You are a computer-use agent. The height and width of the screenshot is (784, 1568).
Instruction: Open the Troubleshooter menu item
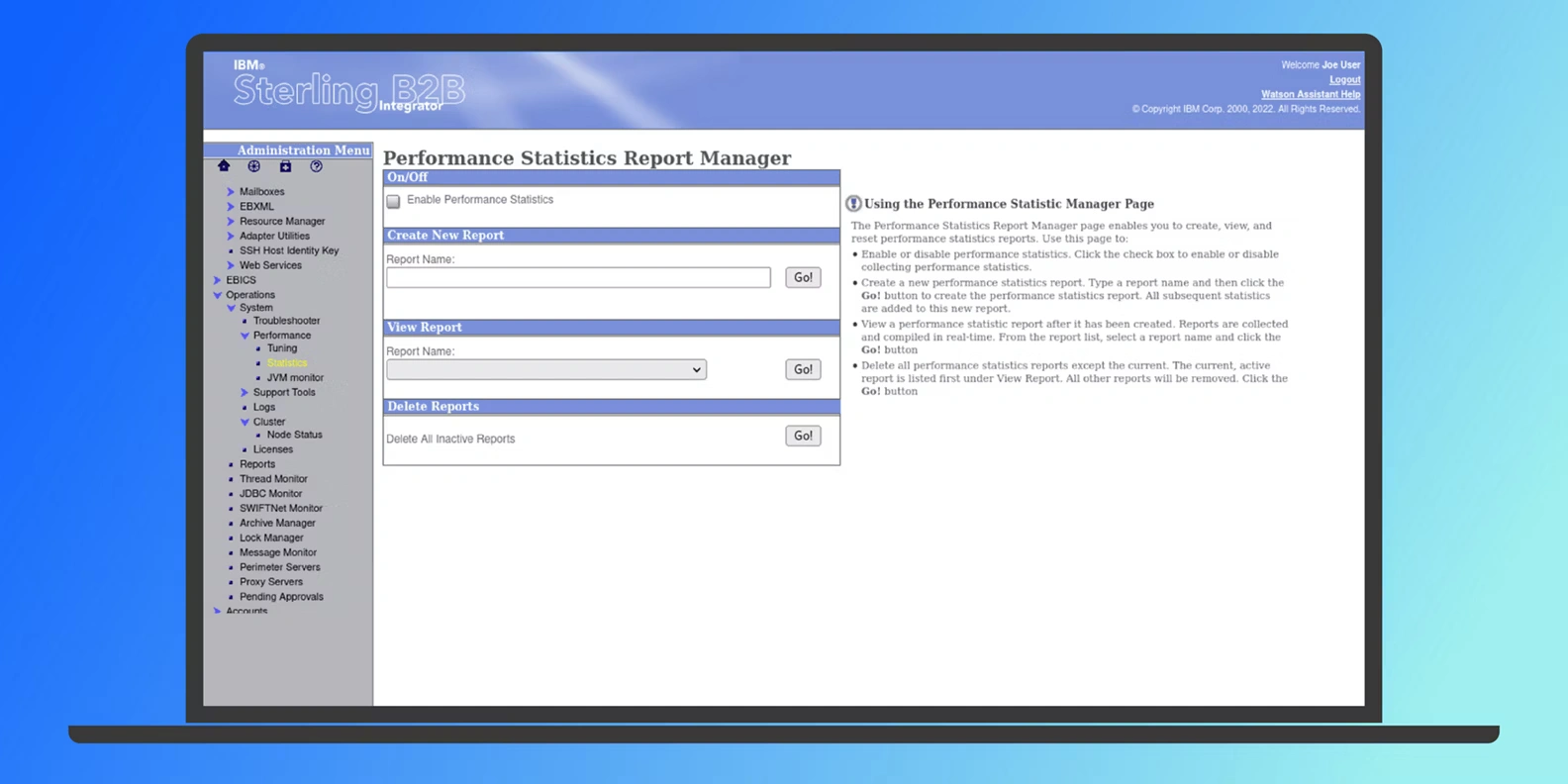tap(286, 321)
